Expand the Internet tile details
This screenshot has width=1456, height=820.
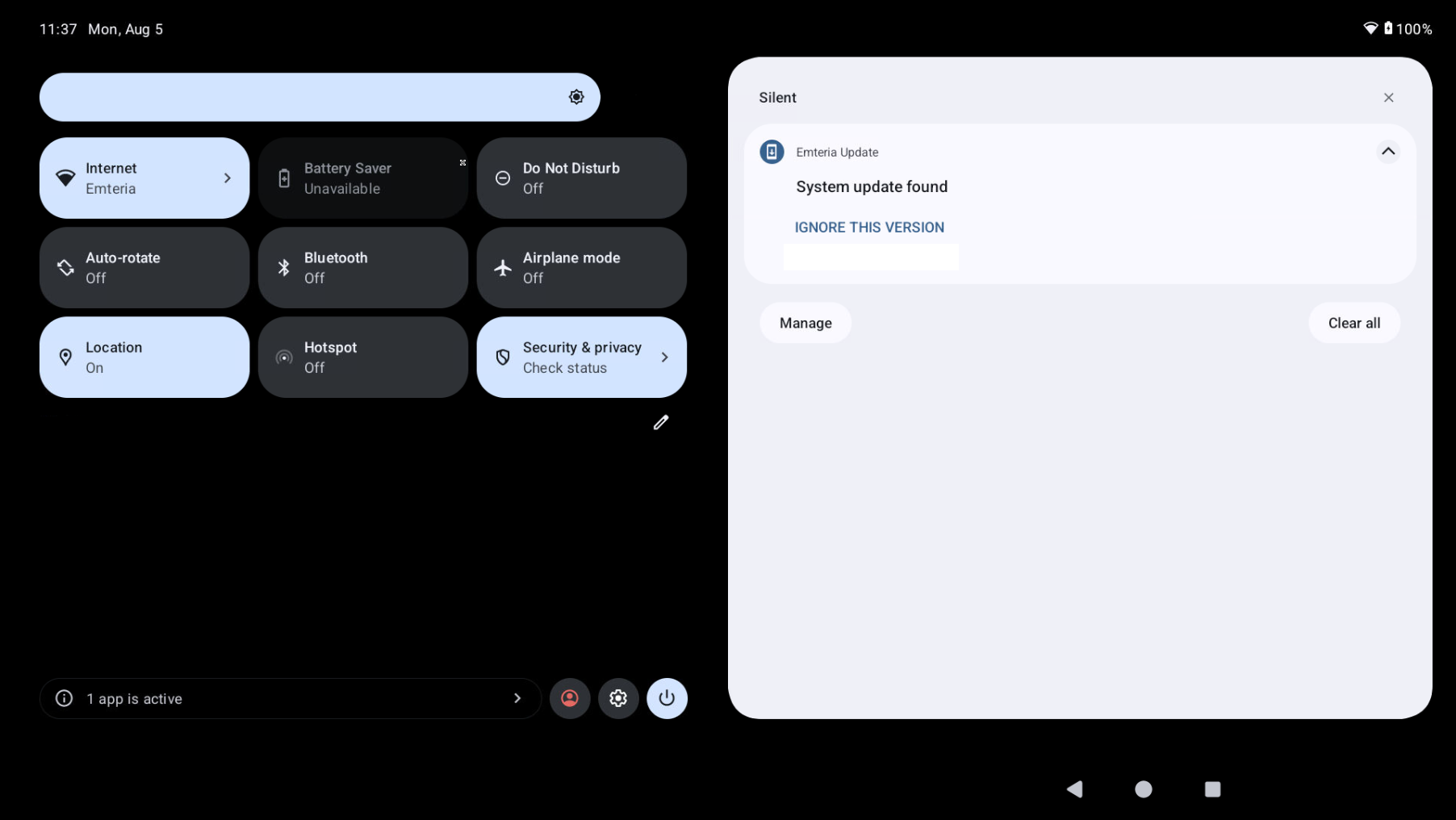pyautogui.click(x=227, y=178)
